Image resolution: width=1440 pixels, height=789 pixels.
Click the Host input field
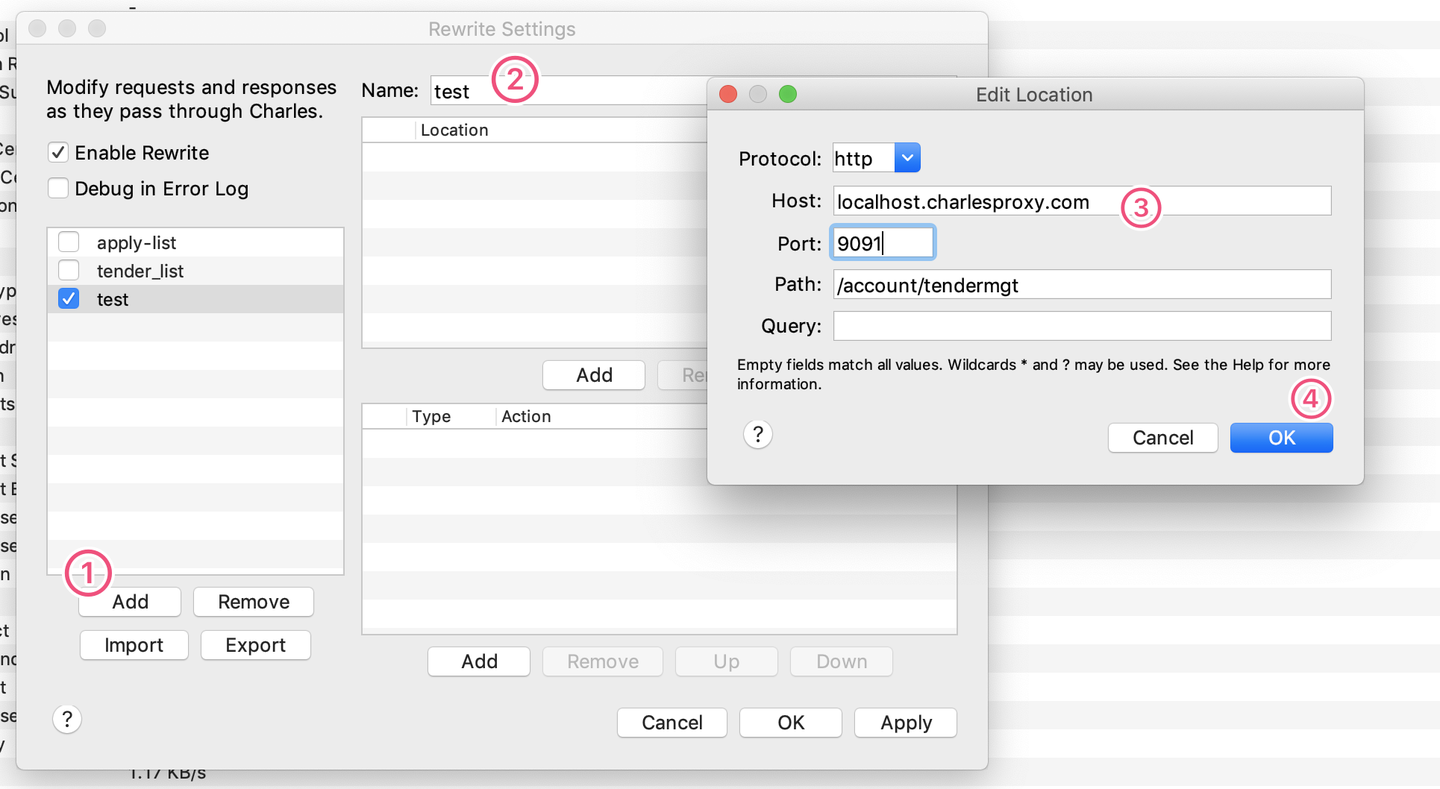[x=1082, y=201]
